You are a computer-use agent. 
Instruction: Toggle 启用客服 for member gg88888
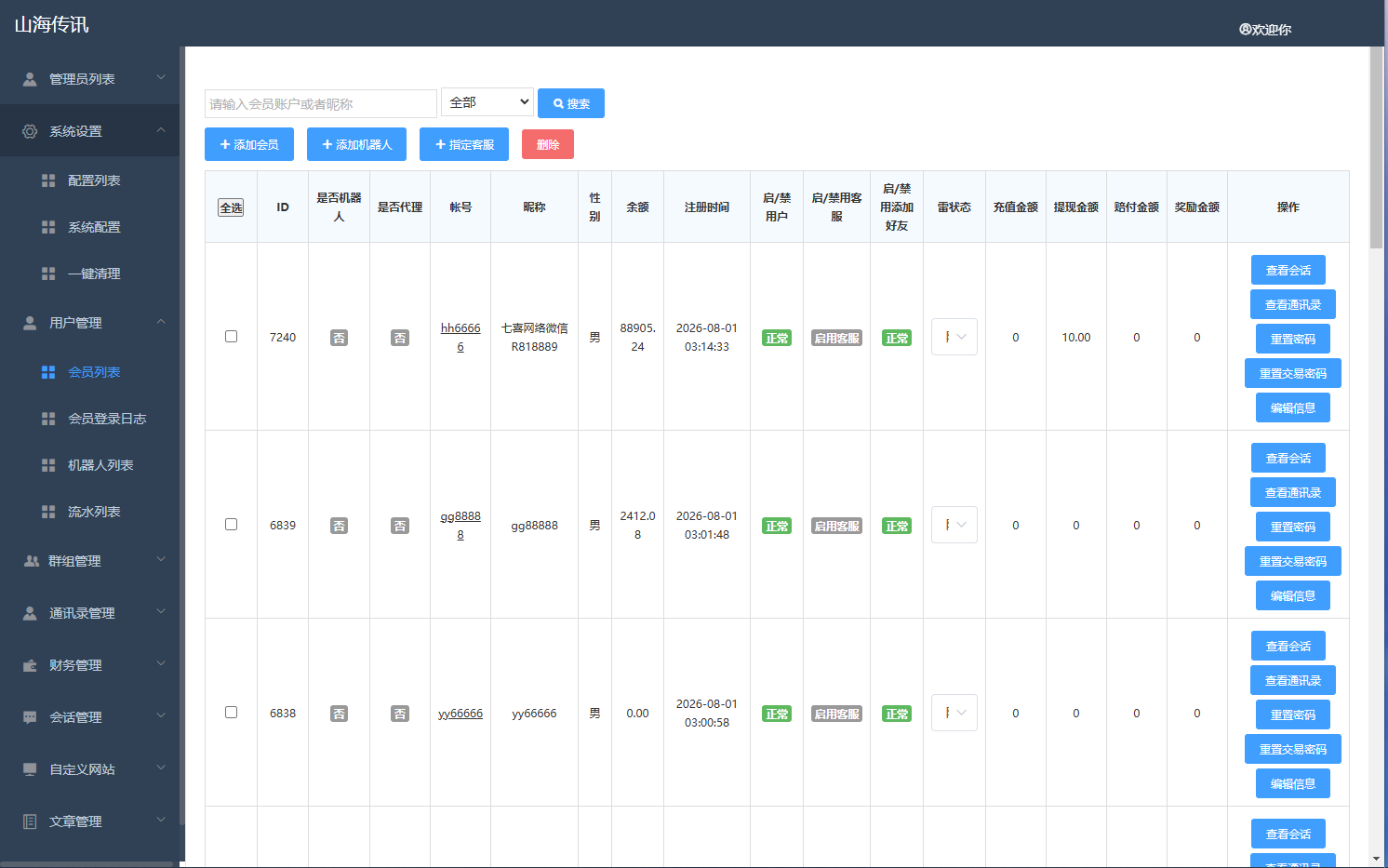tap(836, 526)
